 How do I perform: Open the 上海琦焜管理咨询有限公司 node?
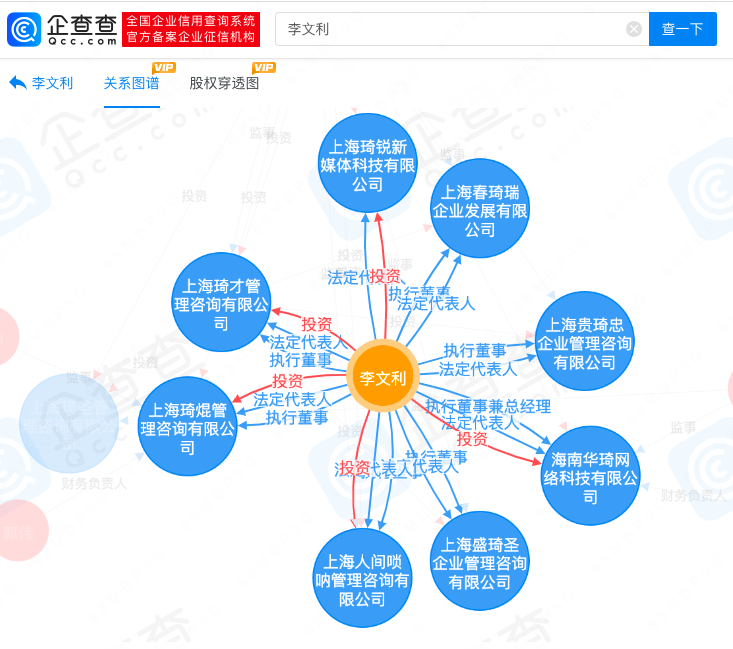187,427
